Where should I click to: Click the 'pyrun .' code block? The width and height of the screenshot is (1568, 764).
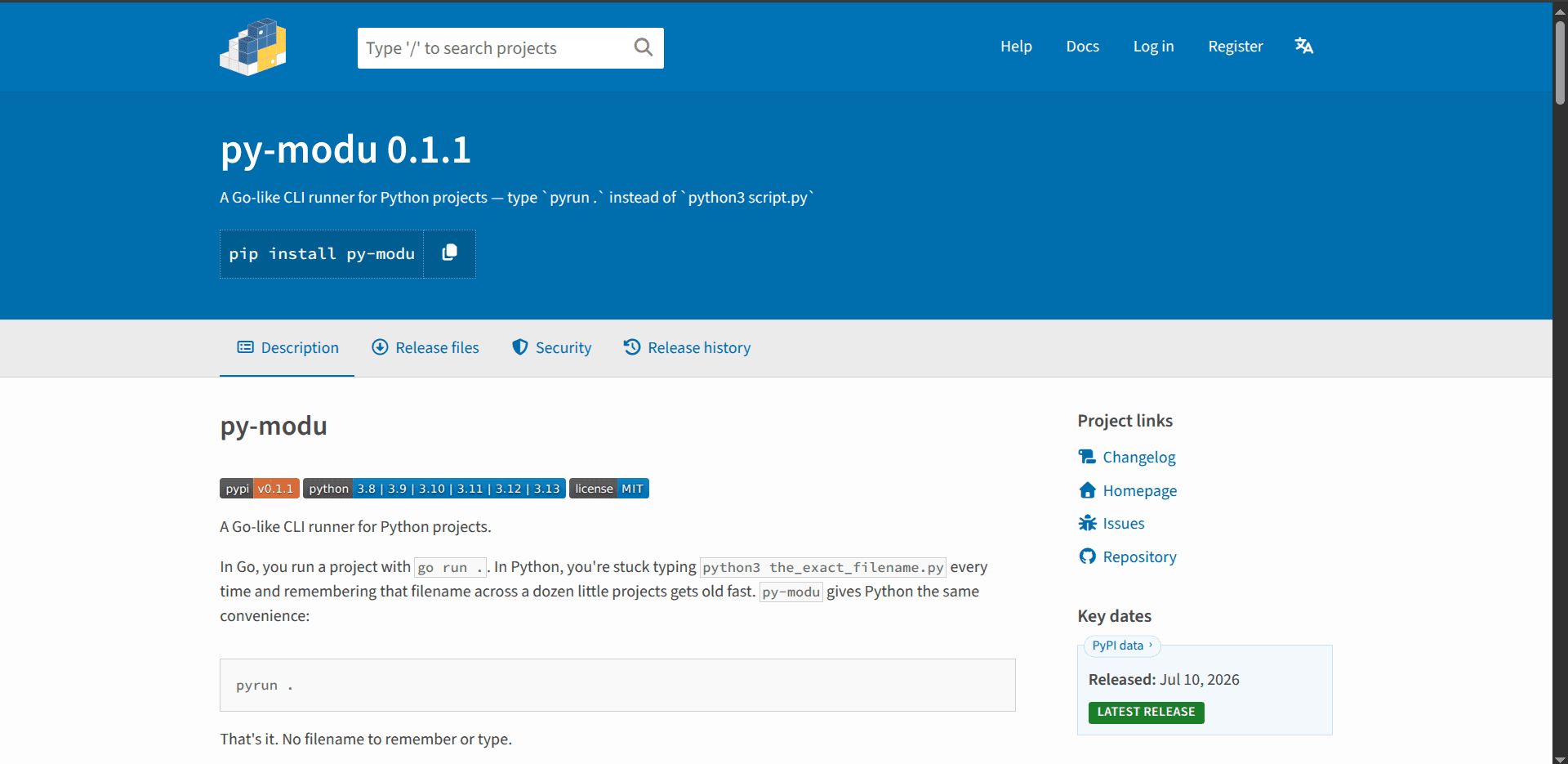coord(617,685)
